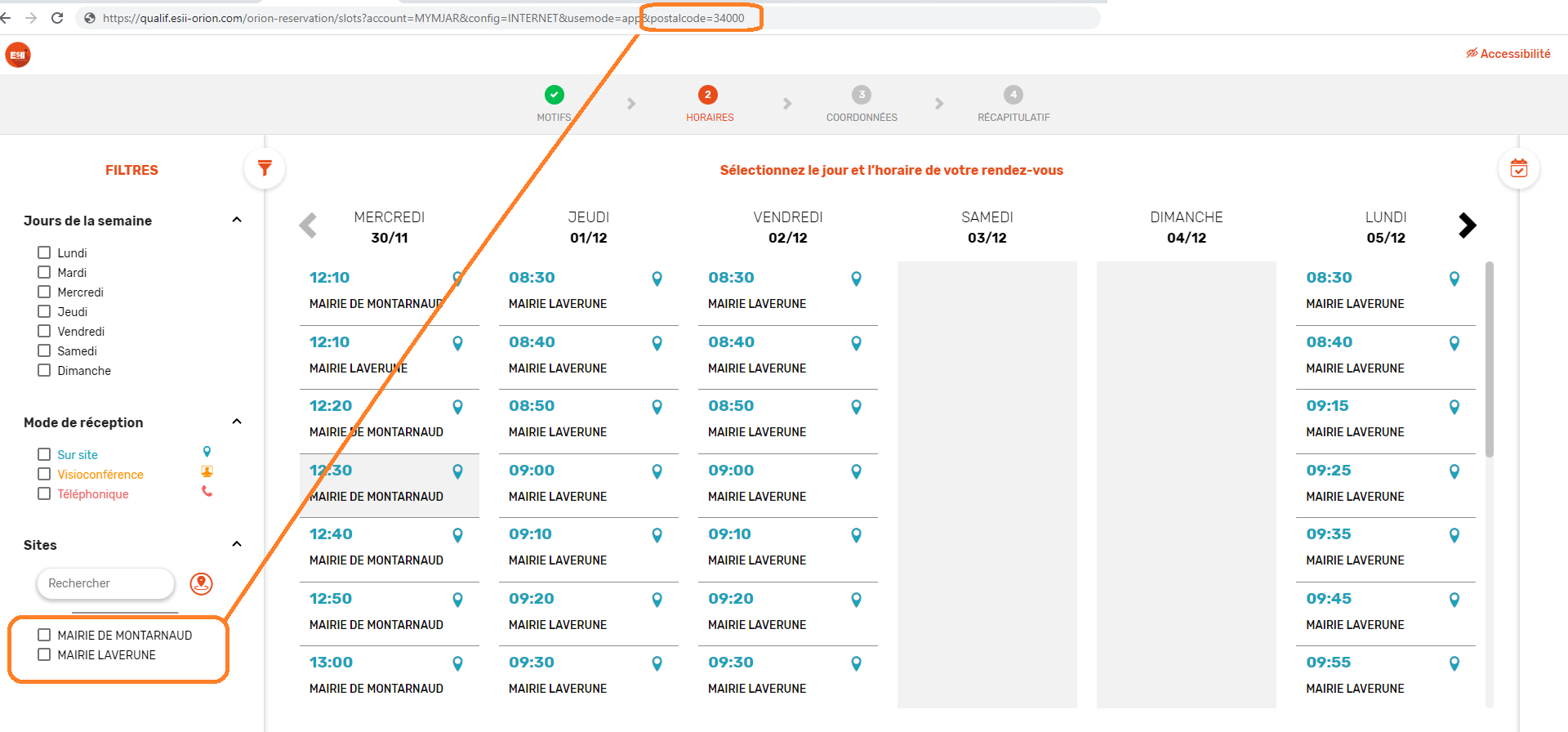
Task: Select Wednesday 12:20 slot at Mairie de Montarnaud
Action: tap(390, 421)
